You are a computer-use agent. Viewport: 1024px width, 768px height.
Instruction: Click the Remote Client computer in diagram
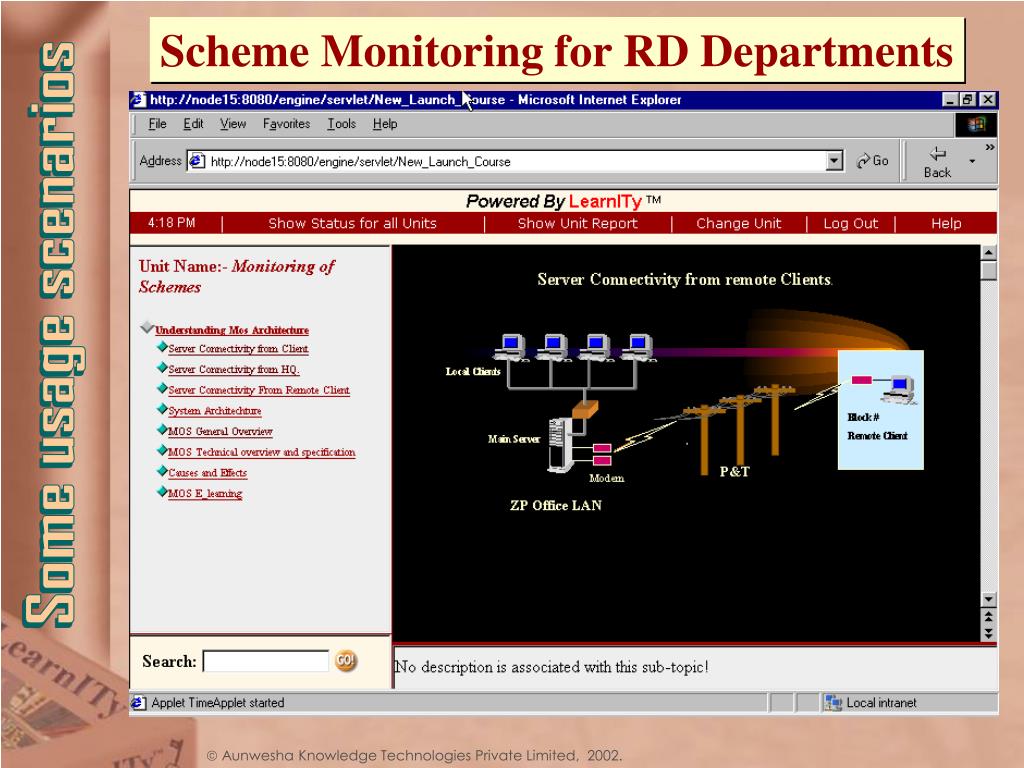point(898,390)
